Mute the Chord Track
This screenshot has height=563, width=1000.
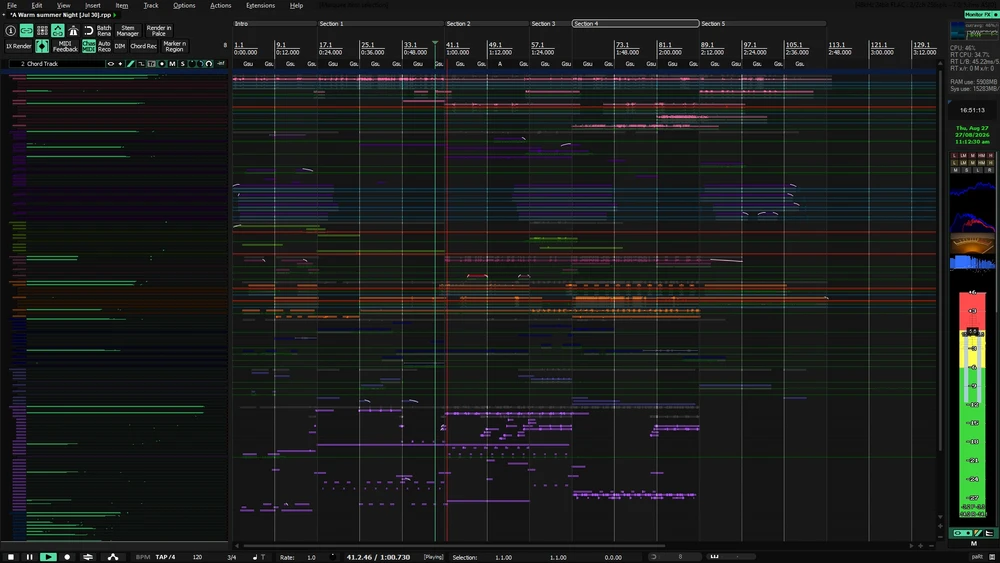coord(172,64)
